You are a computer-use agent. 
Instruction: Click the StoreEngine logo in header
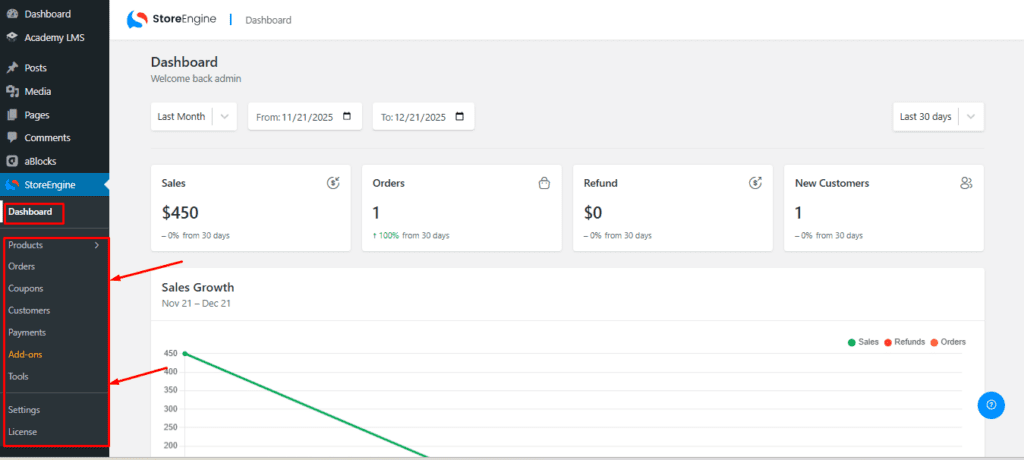tap(171, 20)
